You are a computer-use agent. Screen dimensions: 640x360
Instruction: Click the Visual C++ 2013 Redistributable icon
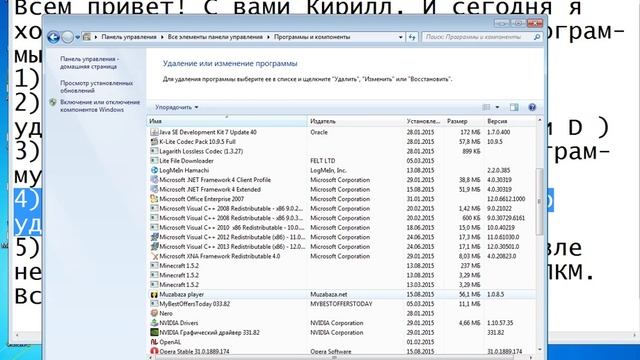coord(154,247)
